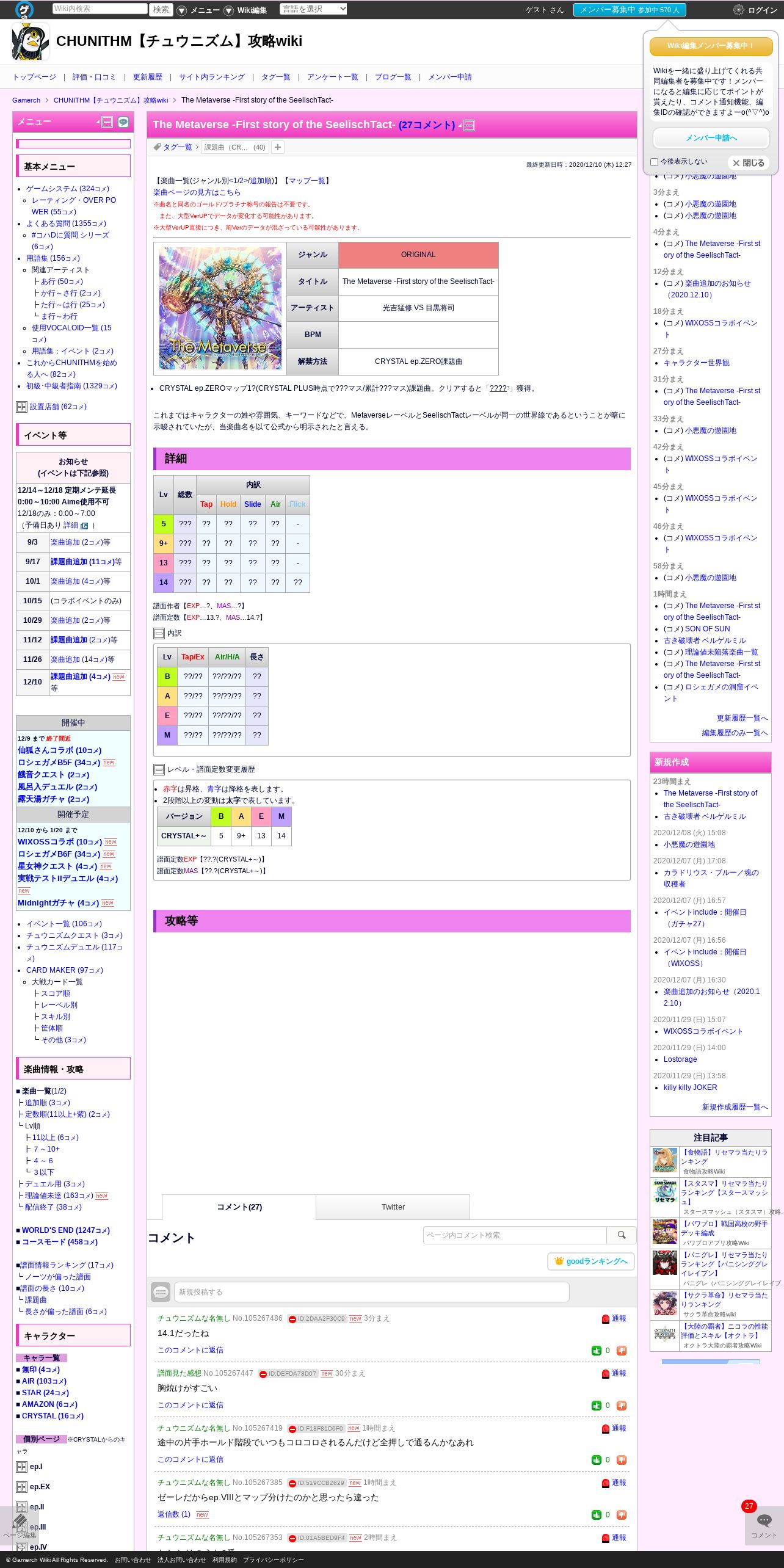Click the Gamerch logo icon in header
This screenshot has width=784, height=1568.
pos(24,10)
